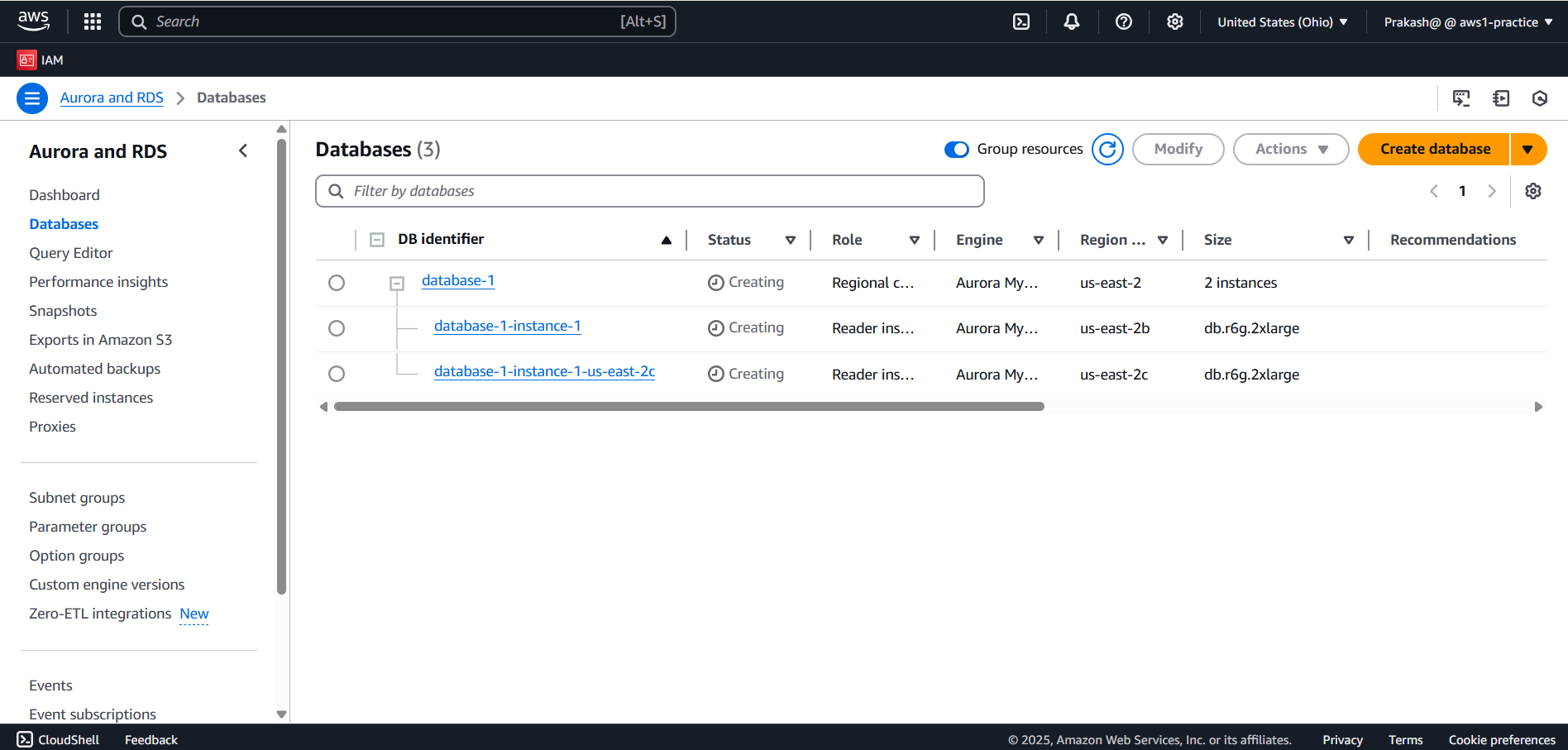Collapse the Aurora and RDS sidebar

click(243, 150)
